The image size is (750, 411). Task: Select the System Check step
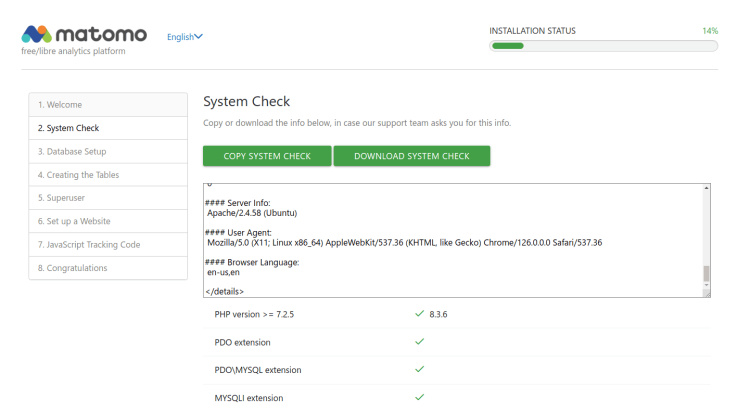[108, 128]
